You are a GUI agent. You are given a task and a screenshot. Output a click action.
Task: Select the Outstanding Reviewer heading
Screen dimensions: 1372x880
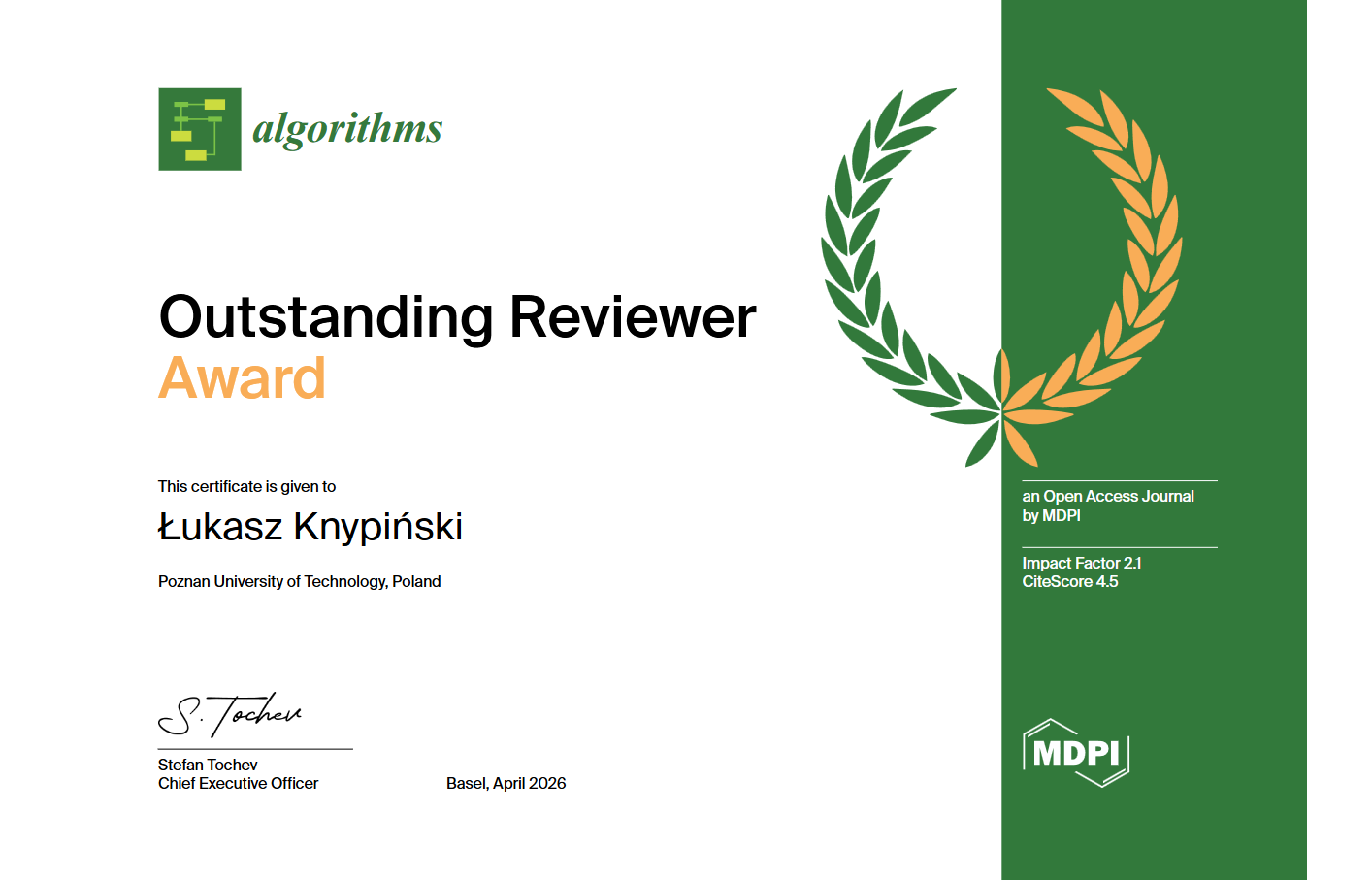[x=456, y=316]
